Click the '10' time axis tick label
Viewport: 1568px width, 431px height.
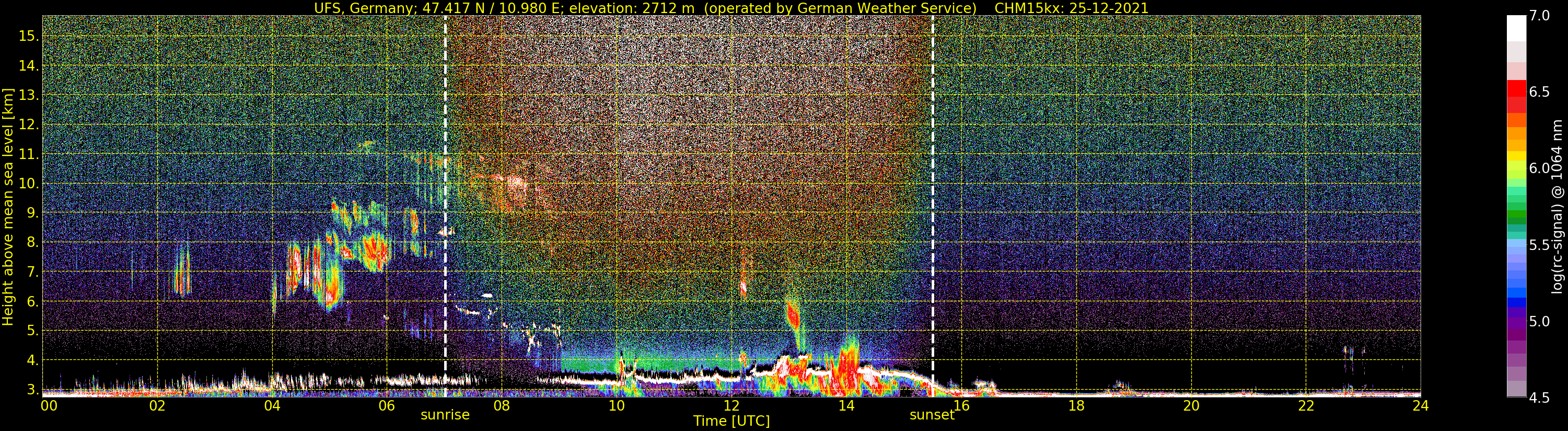coord(617,405)
